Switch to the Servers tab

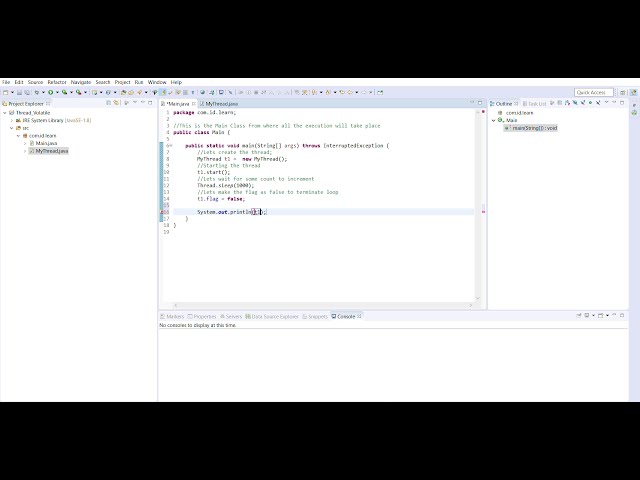pos(231,316)
